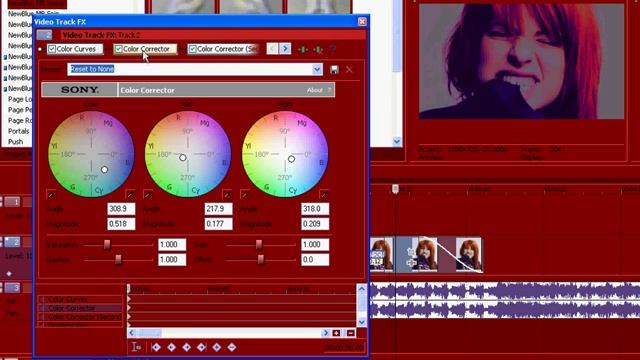The width and height of the screenshot is (640, 360).
Task: Jump to the first keyframe
Action: [x=156, y=347]
